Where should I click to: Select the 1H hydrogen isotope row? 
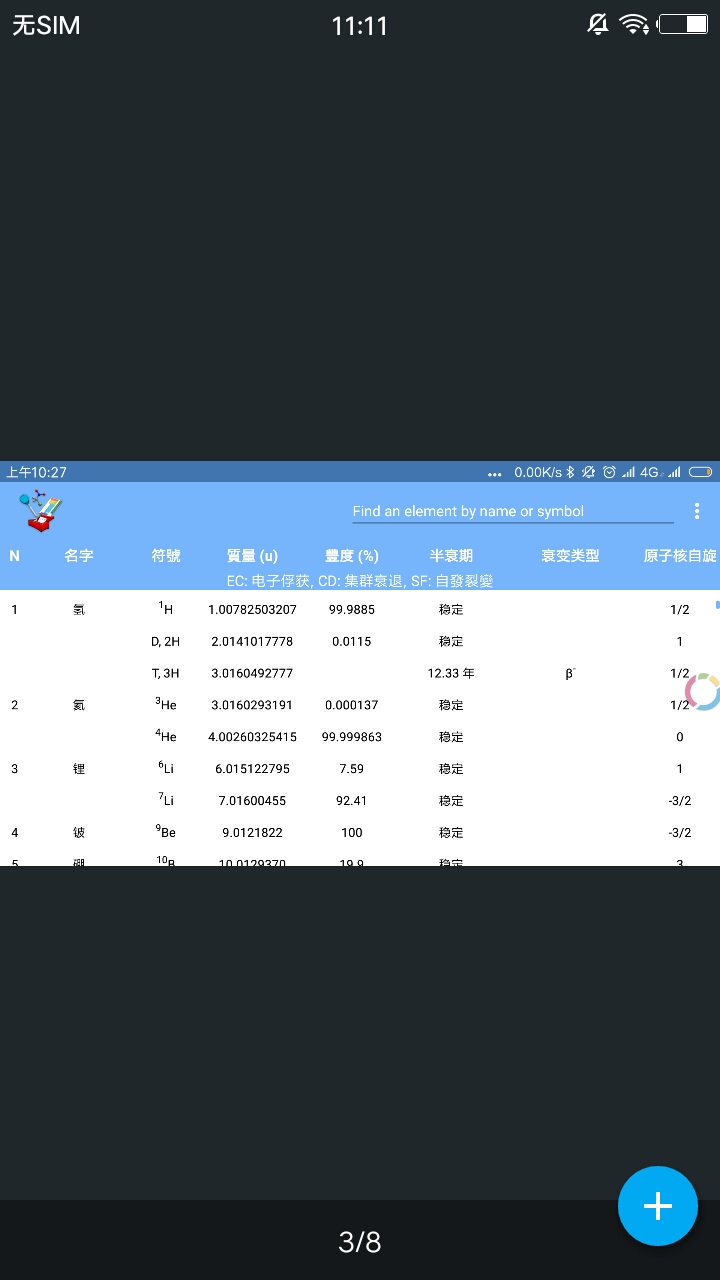click(x=166, y=609)
